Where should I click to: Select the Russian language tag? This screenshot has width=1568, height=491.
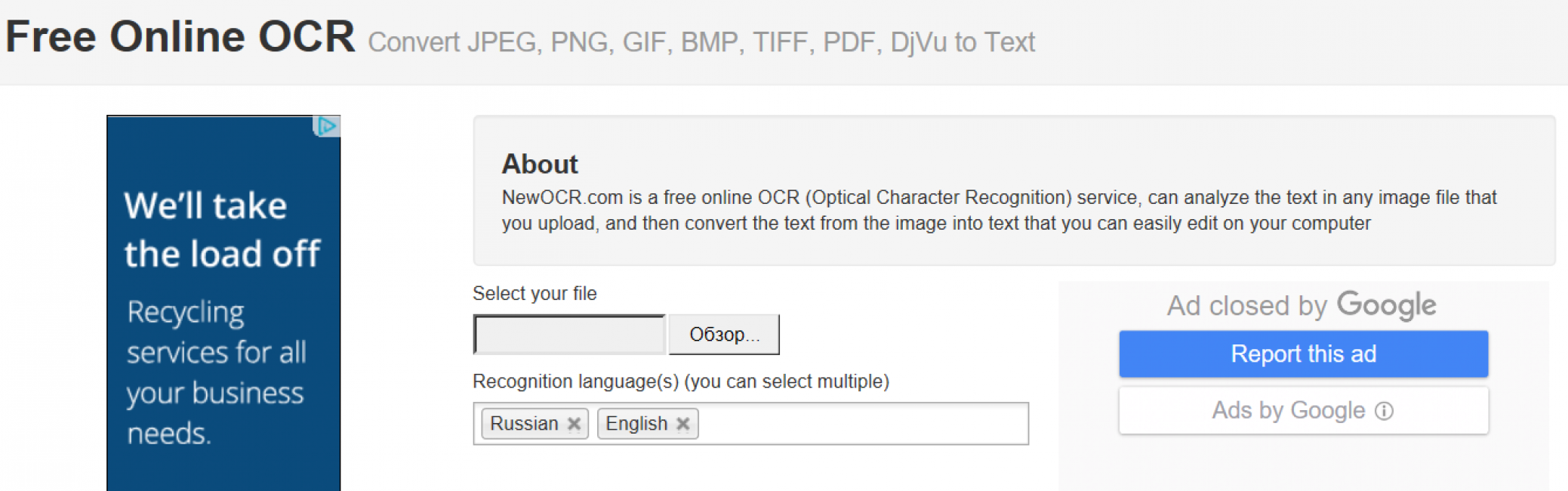pos(524,424)
